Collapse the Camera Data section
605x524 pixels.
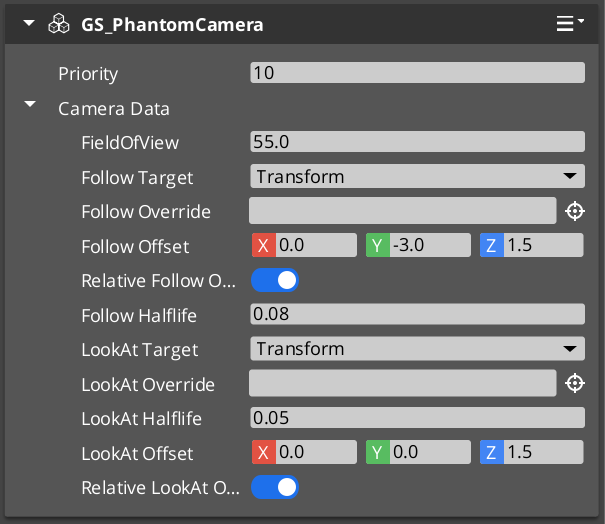point(30,104)
